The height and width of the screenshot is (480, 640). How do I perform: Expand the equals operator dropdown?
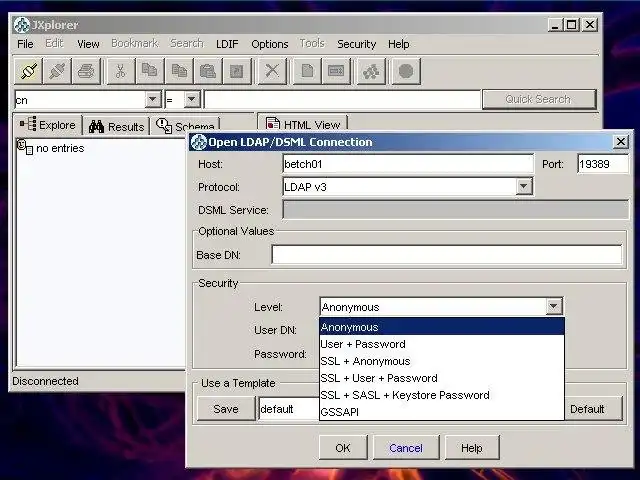coord(192,100)
